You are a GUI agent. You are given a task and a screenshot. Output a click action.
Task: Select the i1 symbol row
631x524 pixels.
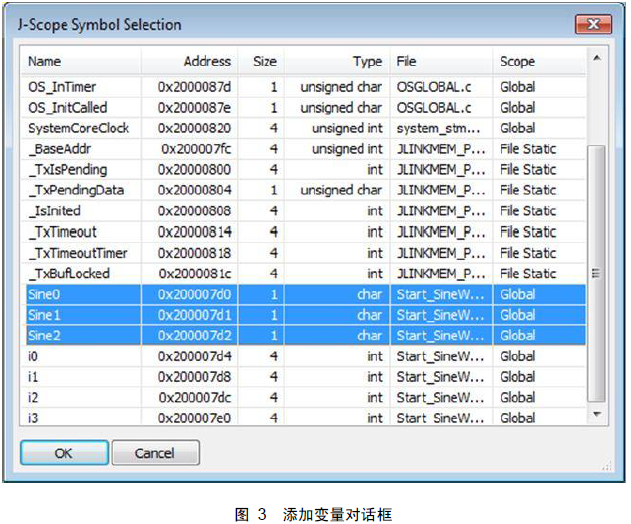[303, 377]
